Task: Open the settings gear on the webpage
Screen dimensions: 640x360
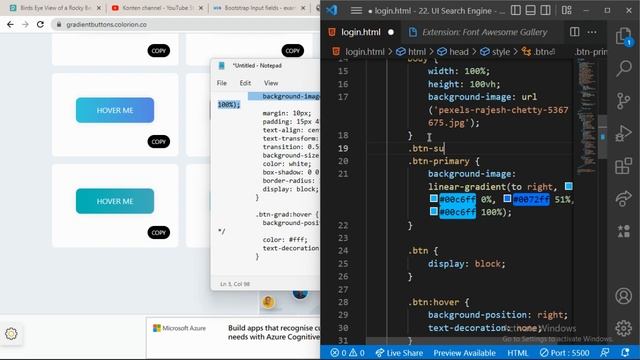Action: (x=11, y=333)
